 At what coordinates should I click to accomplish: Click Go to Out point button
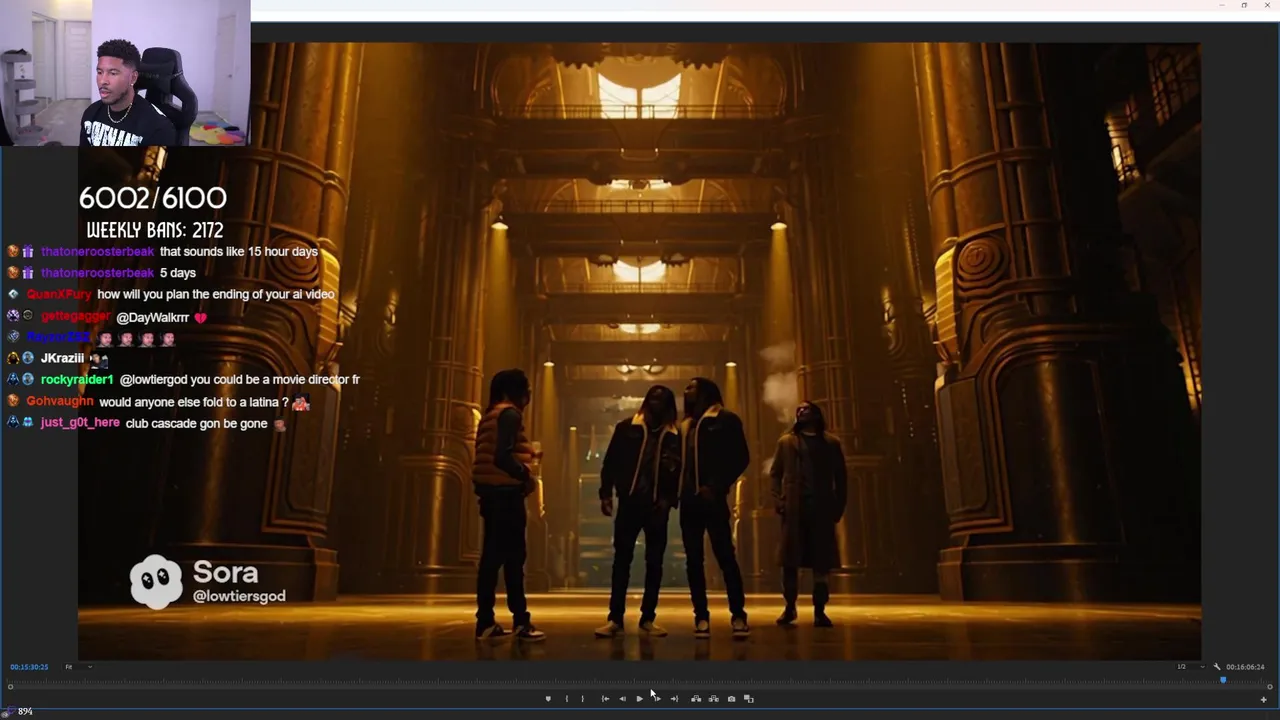point(674,699)
